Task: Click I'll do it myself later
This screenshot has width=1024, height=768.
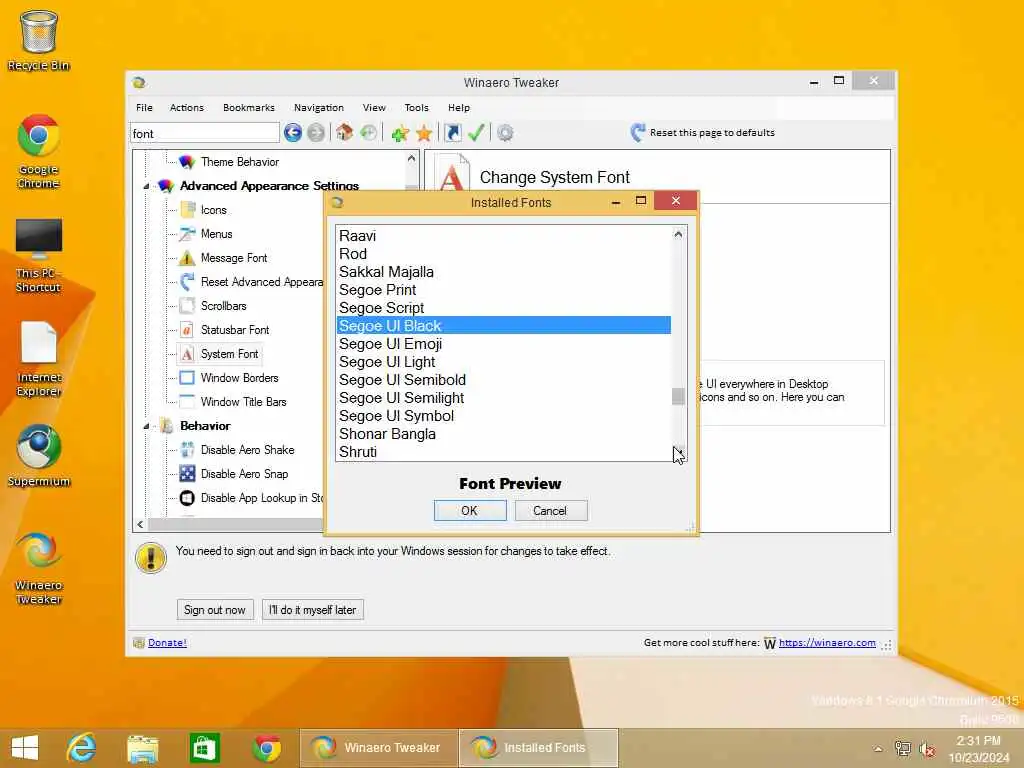Action: pyautogui.click(x=313, y=610)
